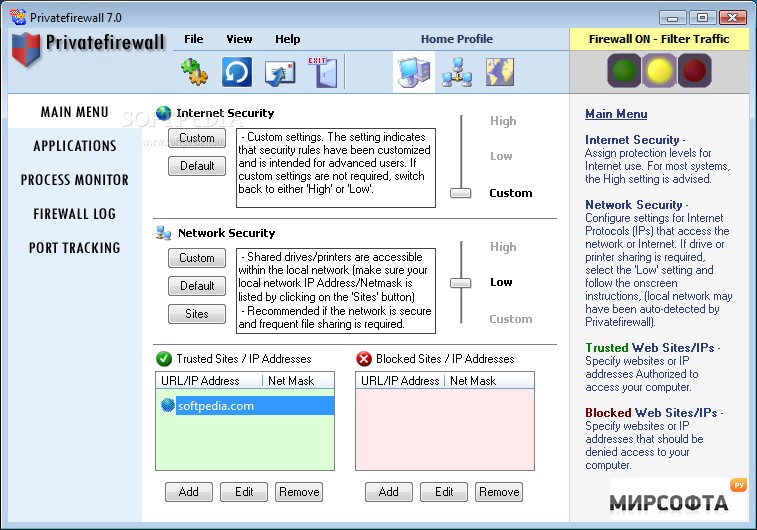The height and width of the screenshot is (530, 757).
Task: Open the Firewall Log tab
Action: (75, 213)
